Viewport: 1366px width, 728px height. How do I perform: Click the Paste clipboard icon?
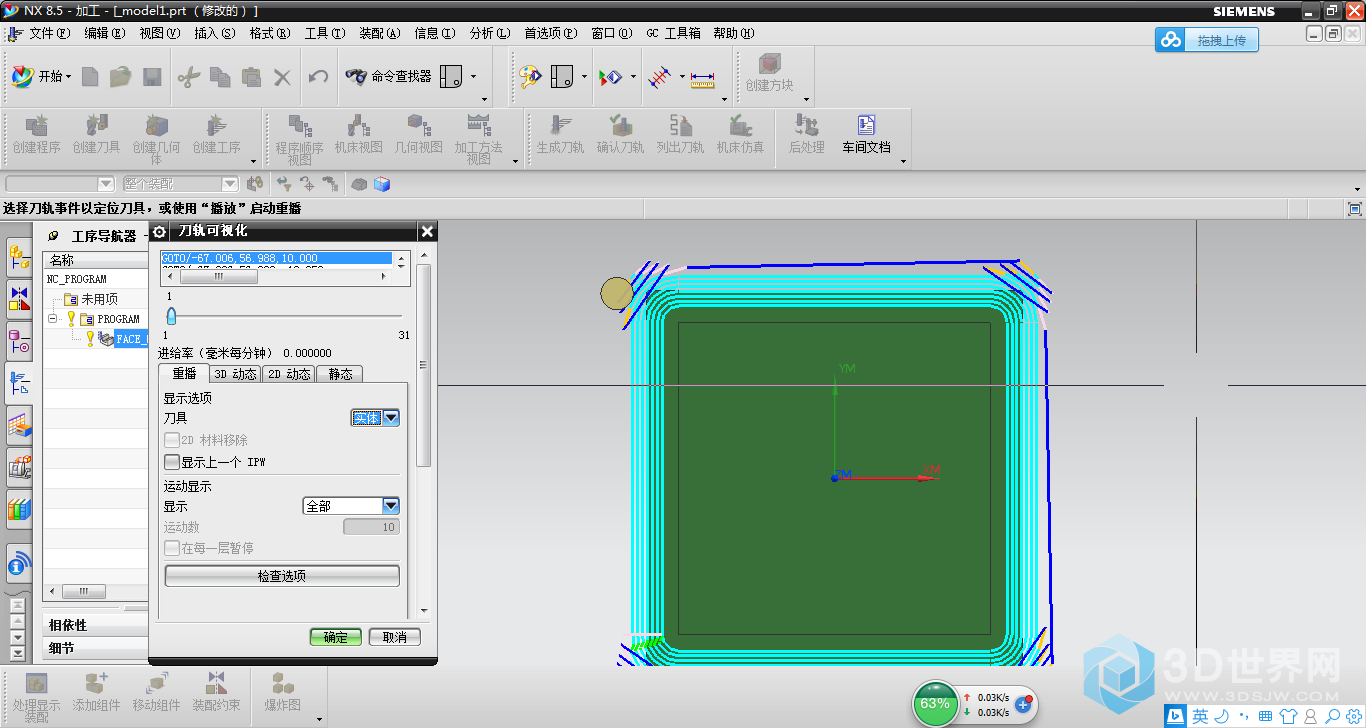(251, 76)
